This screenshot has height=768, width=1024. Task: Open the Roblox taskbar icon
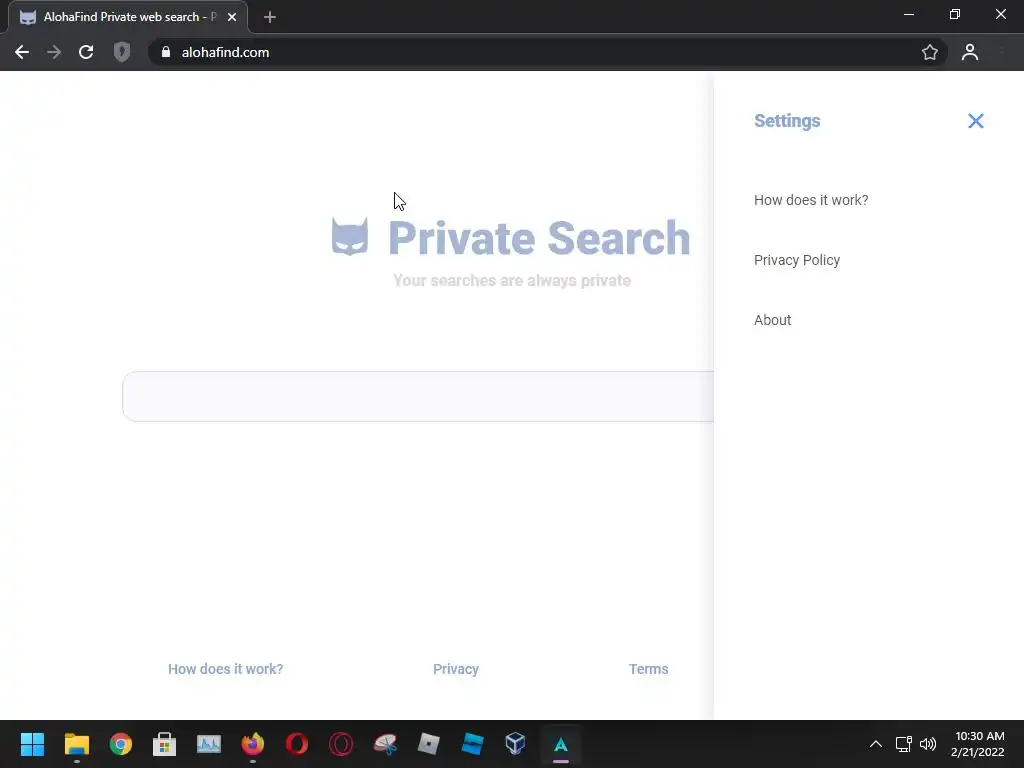coord(428,744)
